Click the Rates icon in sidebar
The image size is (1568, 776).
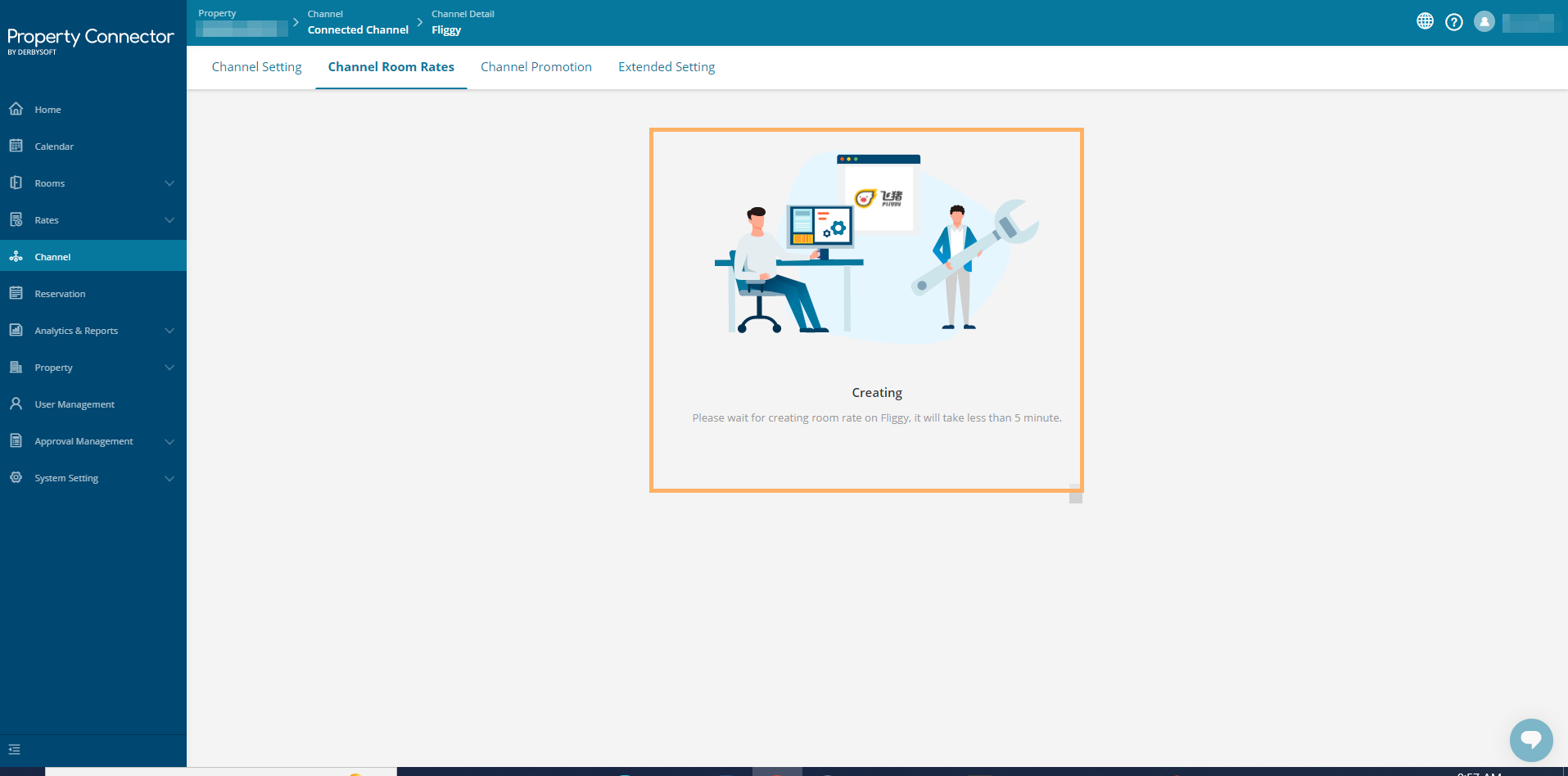[x=16, y=219]
